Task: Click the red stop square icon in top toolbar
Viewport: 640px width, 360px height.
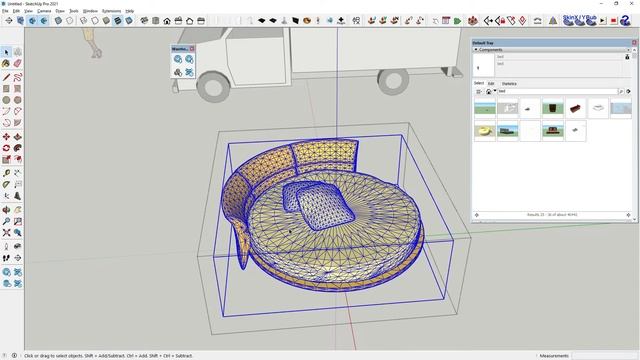Action: click(x=613, y=20)
